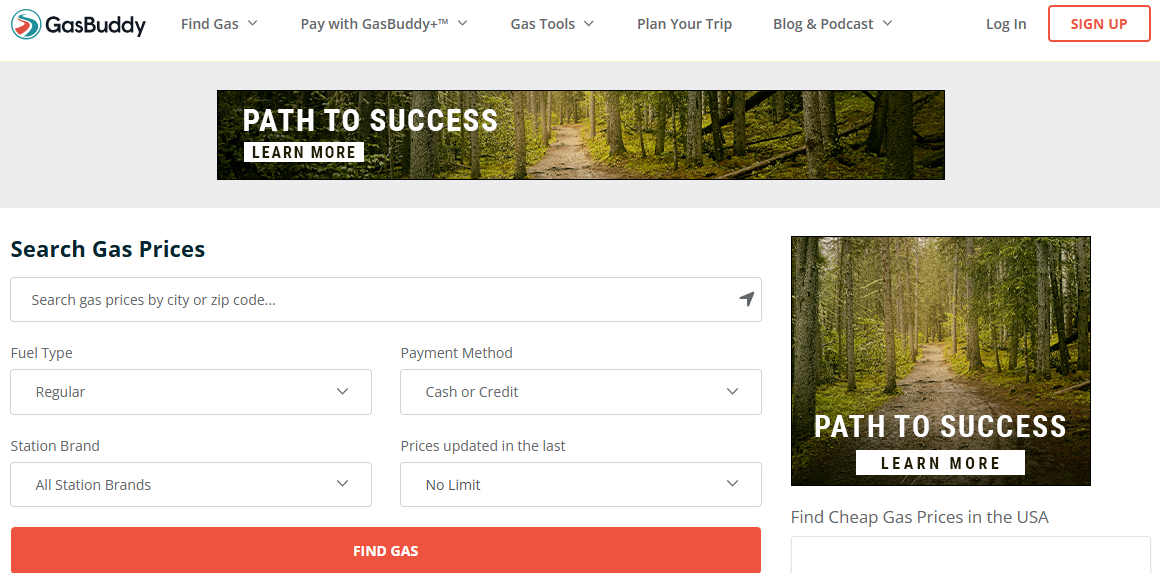Expand Payment Method Cash or Credit dropdown

(x=581, y=392)
